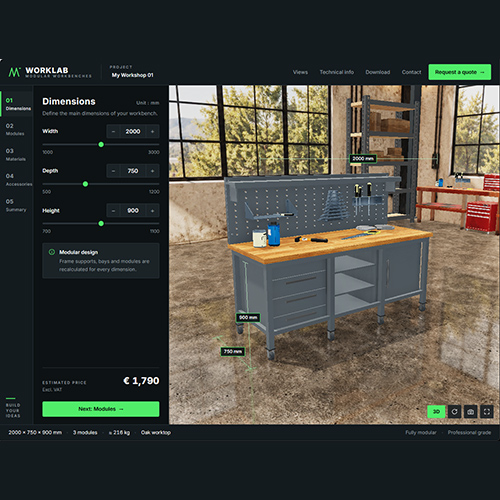
Task: Open the Contact link
Action: coord(411,72)
